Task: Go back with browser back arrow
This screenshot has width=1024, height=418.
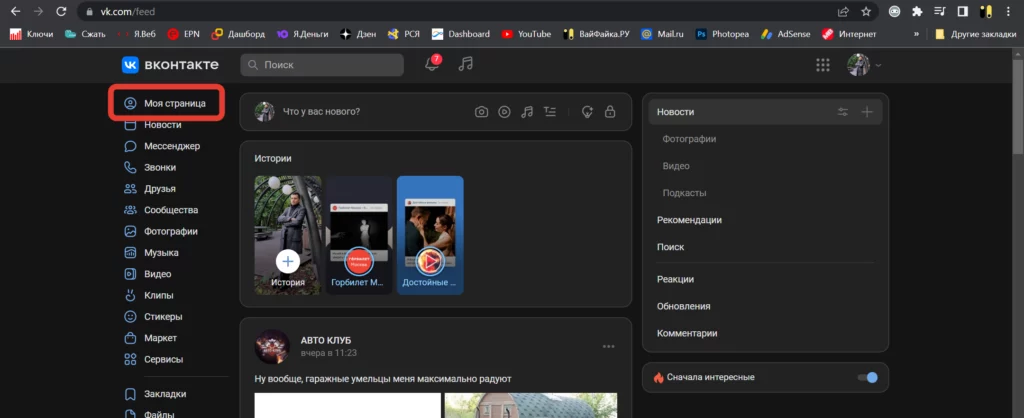Action: click(16, 11)
